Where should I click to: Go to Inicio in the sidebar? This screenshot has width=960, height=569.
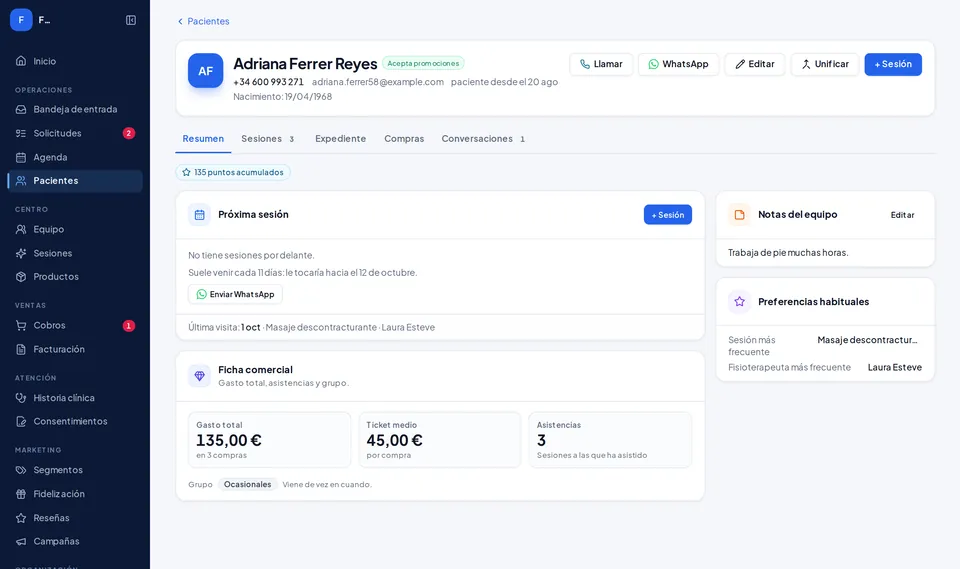pyautogui.click(x=75, y=61)
